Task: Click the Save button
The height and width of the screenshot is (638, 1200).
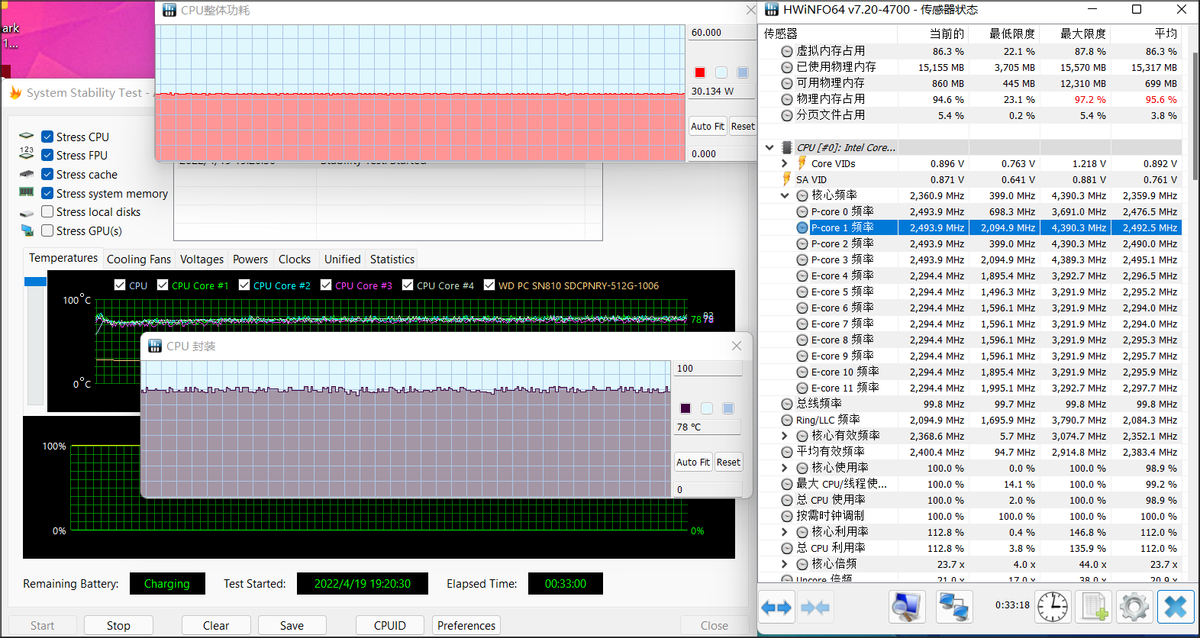Action: click(x=292, y=625)
